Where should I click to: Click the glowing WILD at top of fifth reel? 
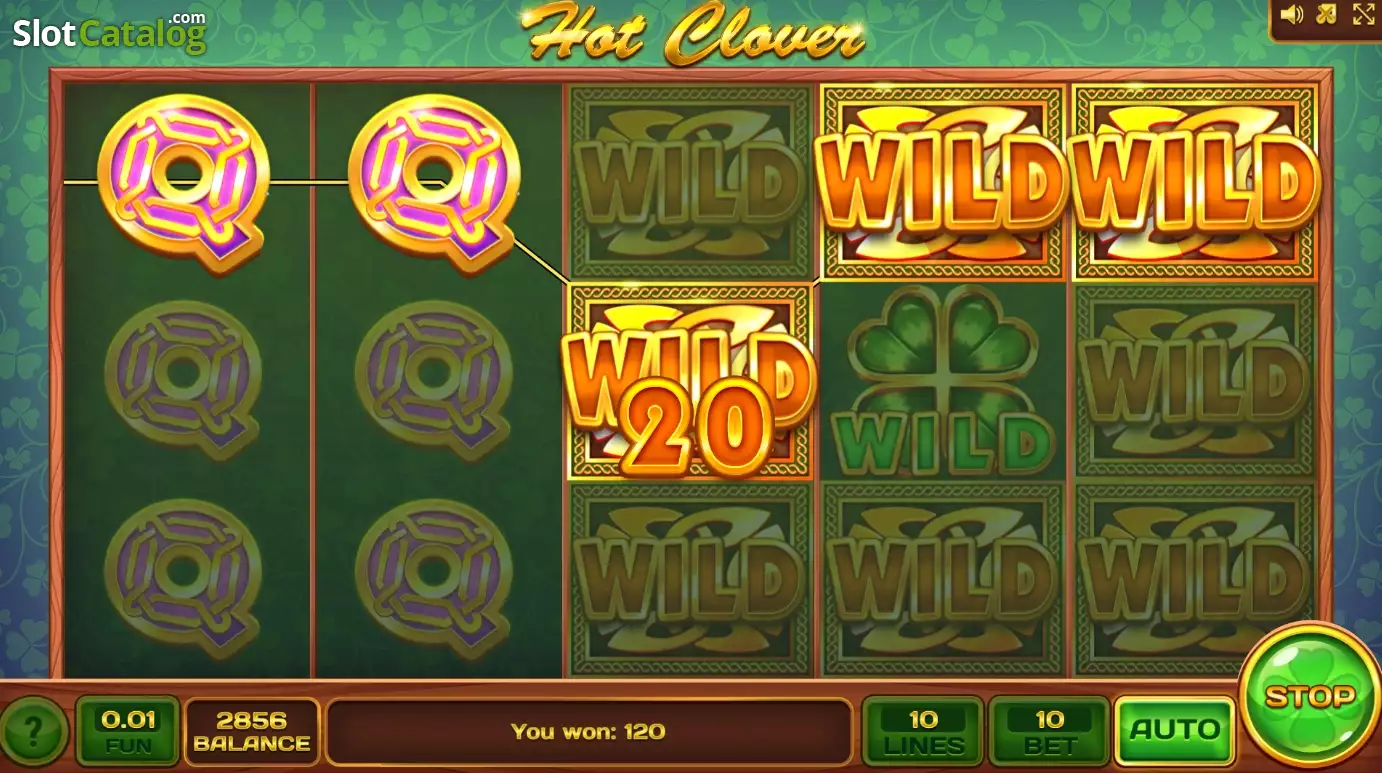[1195, 181]
